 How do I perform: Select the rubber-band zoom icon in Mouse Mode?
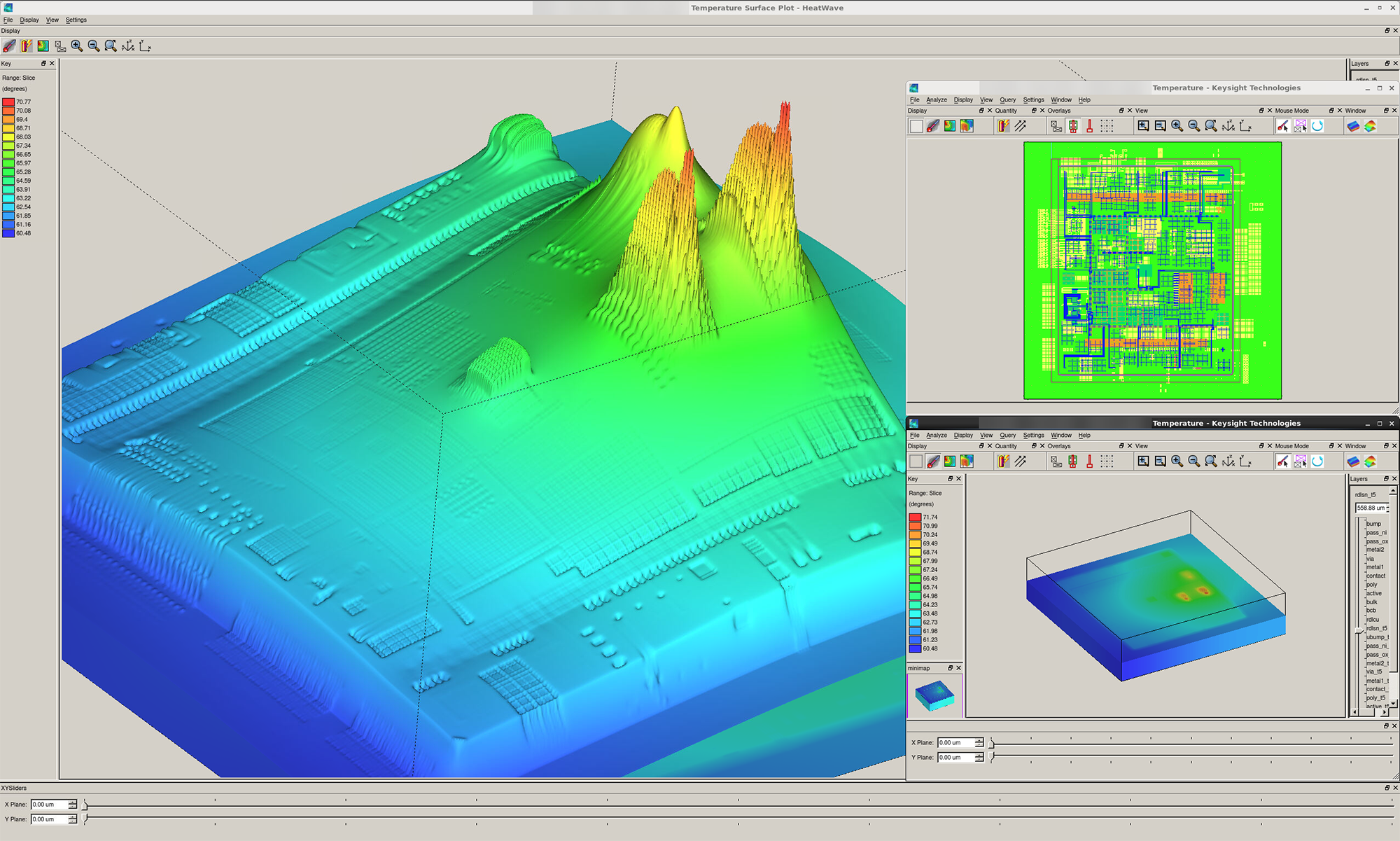click(1300, 126)
